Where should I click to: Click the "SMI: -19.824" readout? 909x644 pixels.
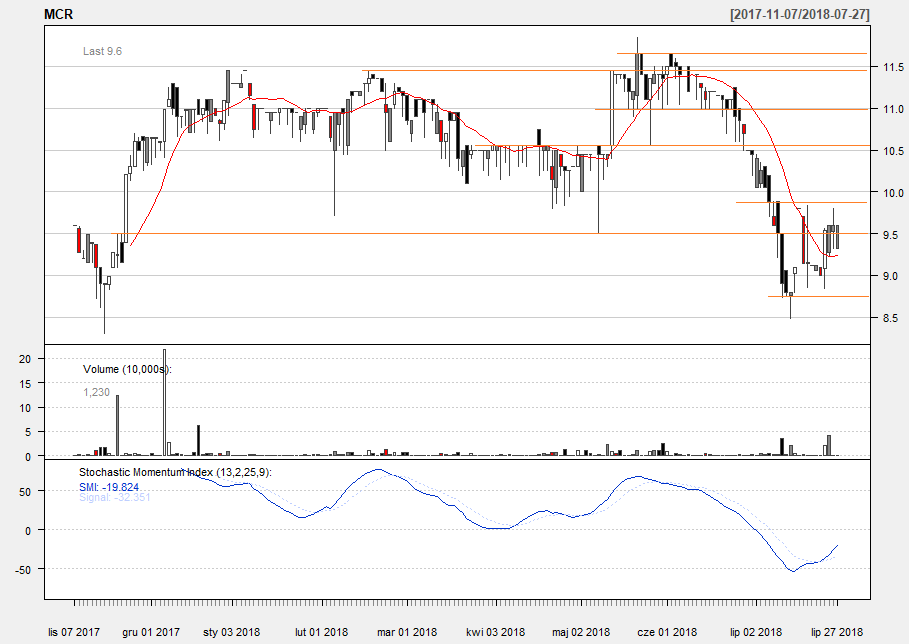109,487
